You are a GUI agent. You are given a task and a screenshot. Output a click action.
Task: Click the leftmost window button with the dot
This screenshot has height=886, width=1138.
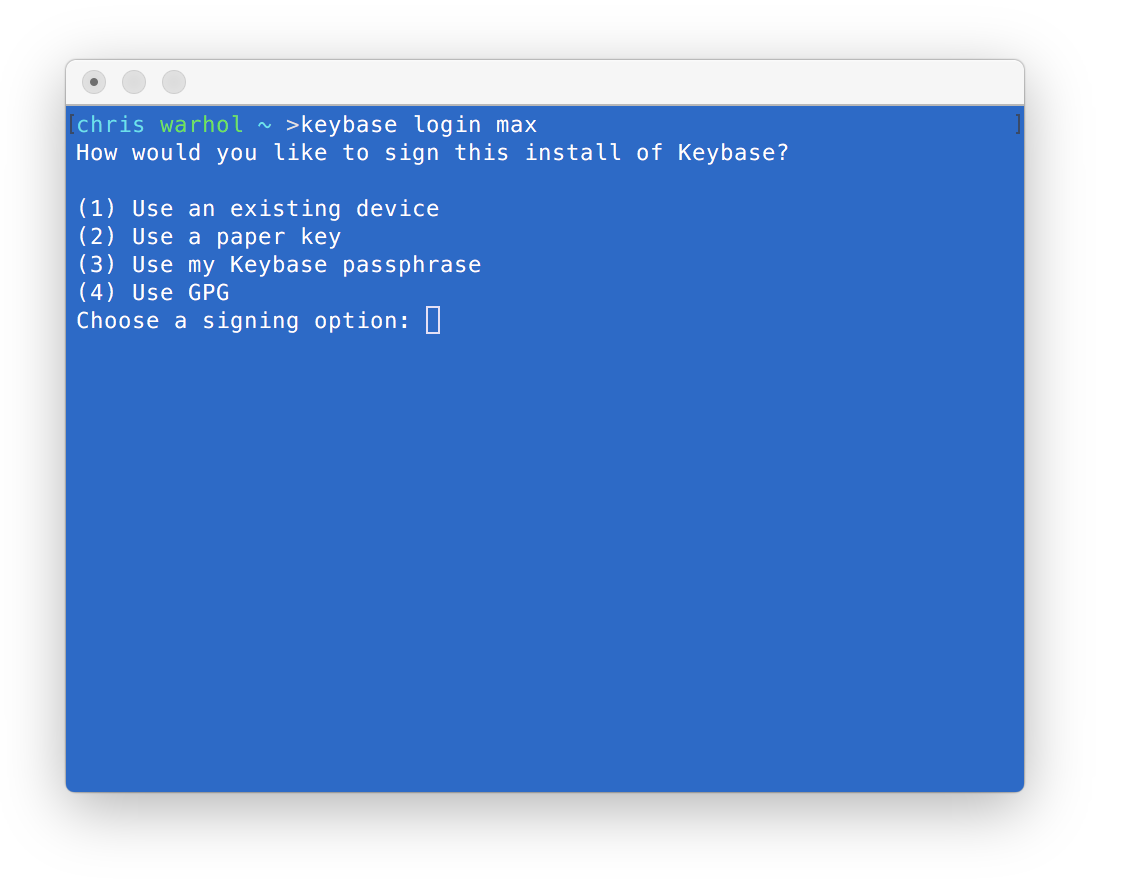point(94,82)
